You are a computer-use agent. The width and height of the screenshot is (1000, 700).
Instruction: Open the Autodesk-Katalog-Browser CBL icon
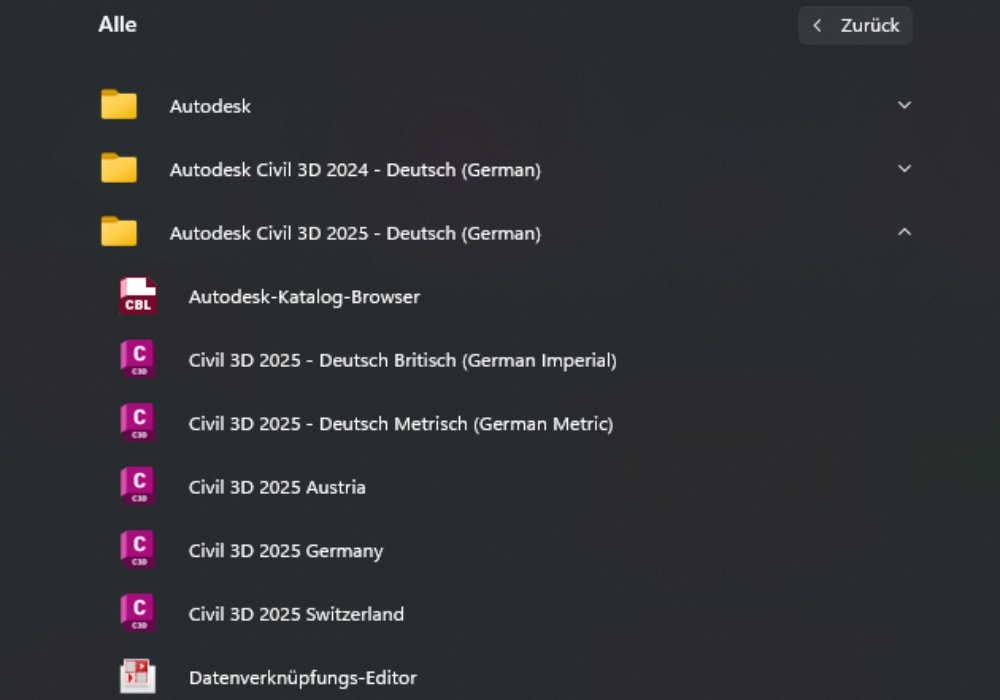pos(138,296)
